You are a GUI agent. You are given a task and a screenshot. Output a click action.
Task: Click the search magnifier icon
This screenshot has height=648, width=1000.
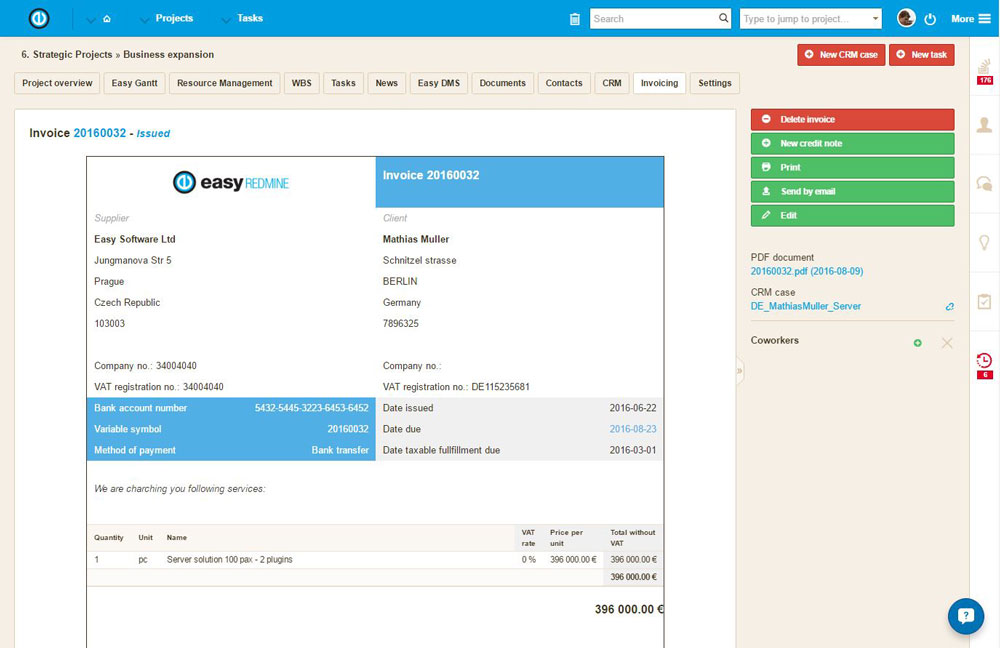(723, 18)
